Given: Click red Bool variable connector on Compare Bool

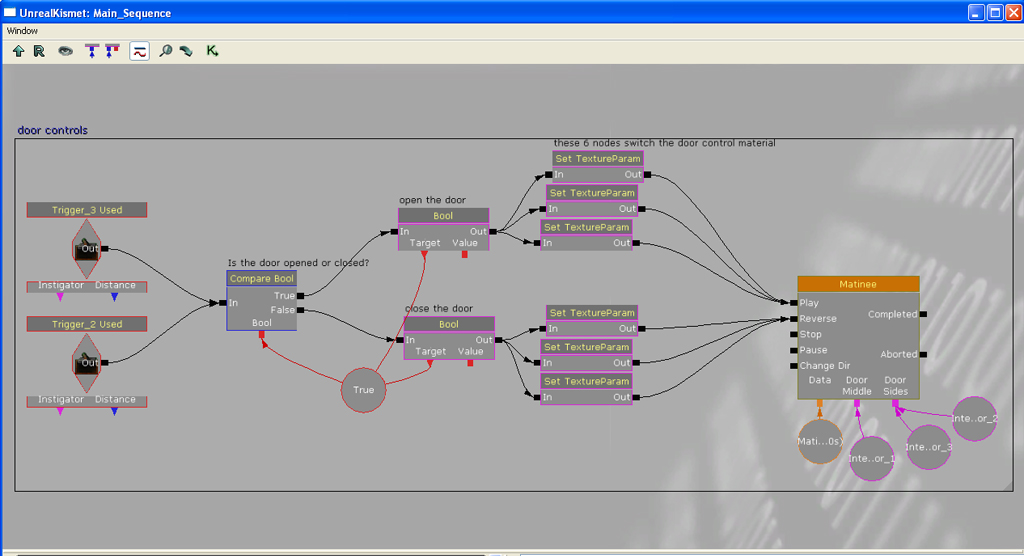Looking at the screenshot, I should pyautogui.click(x=262, y=335).
